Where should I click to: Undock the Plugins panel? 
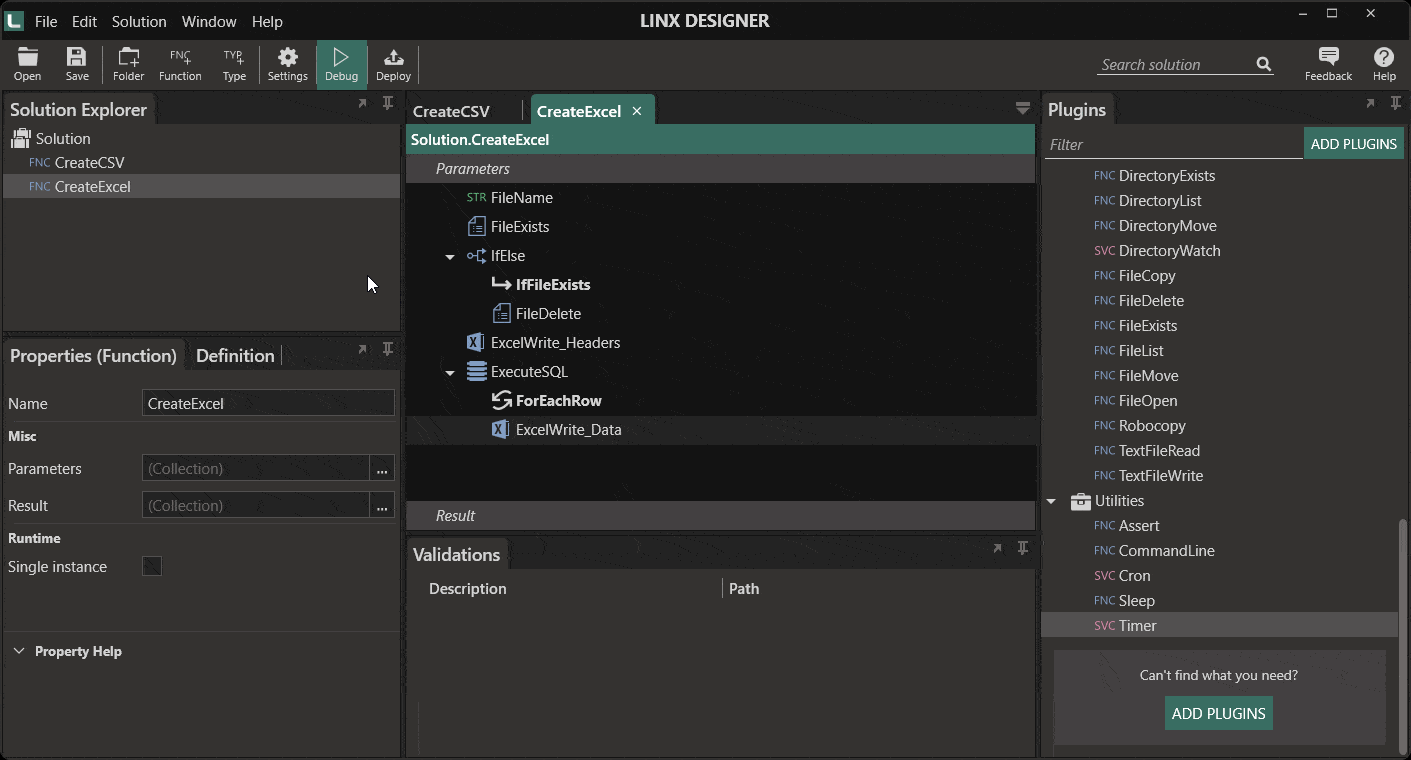point(1370,103)
